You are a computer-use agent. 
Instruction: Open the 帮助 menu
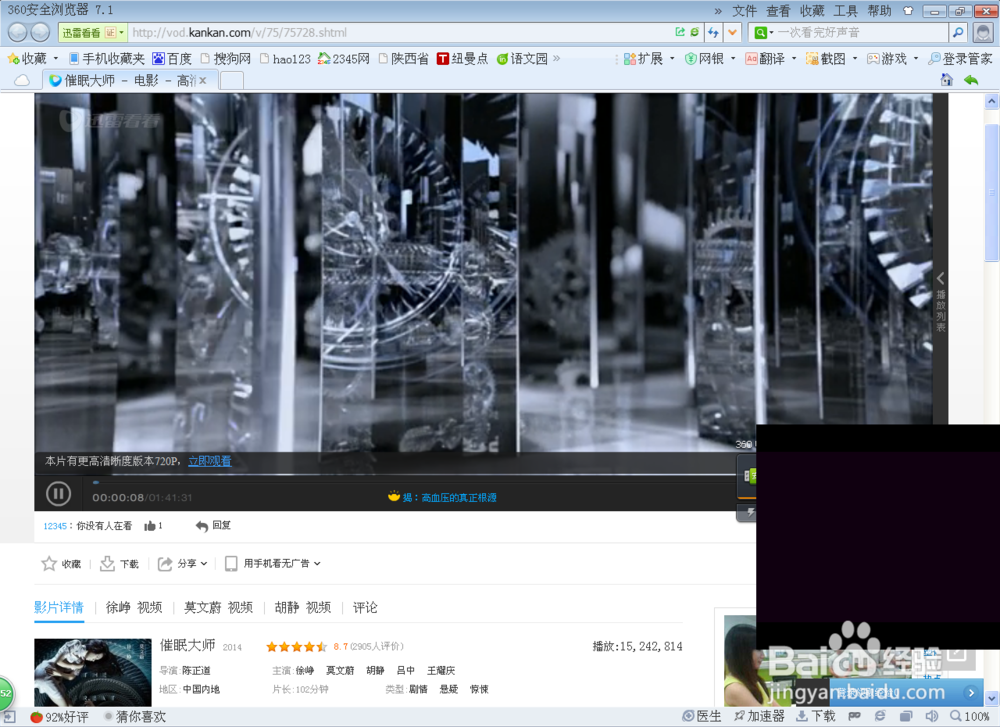coord(879,11)
